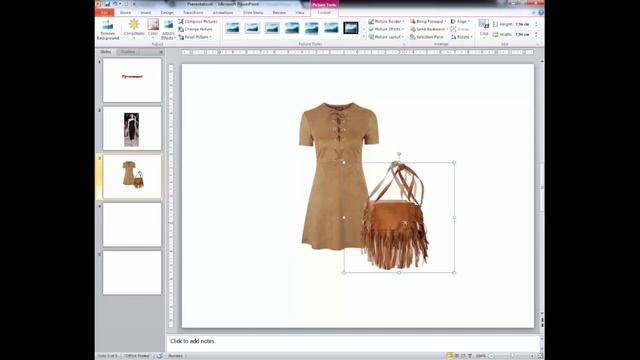Switch to the Home ribbon tab
Viewport: 640px width, 360px height.
(125, 13)
